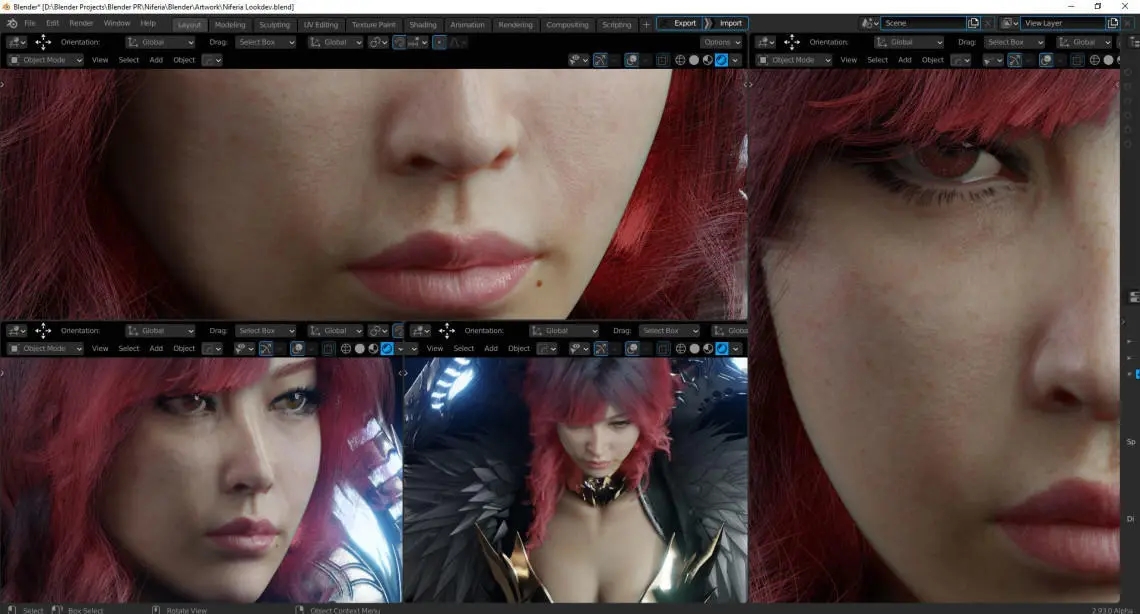Switch bottom-left viewport to Solid shading
This screenshot has height=614, width=1140.
pos(360,349)
